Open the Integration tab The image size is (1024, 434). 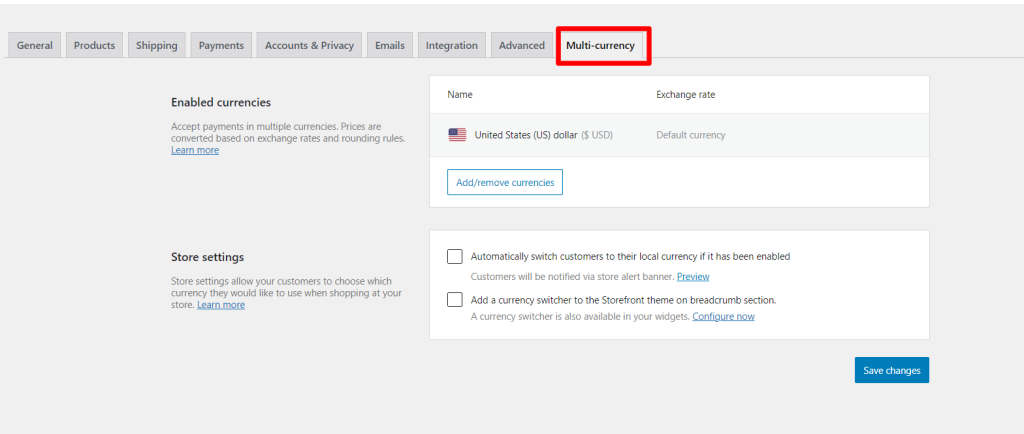451,45
